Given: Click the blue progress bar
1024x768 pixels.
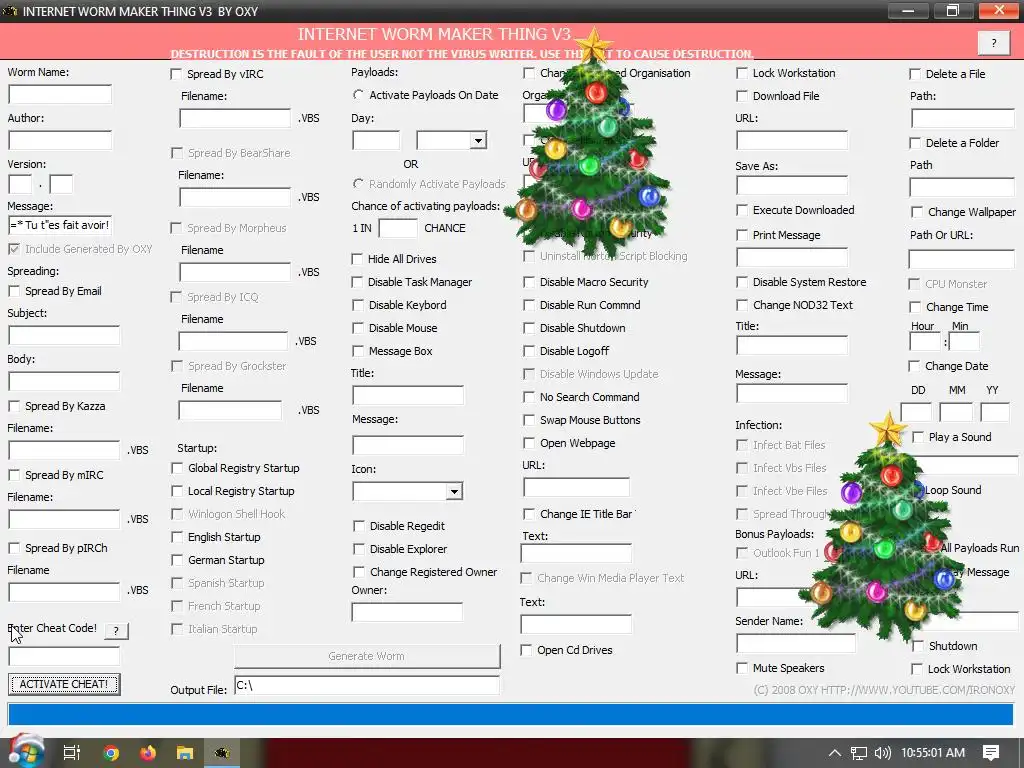Looking at the screenshot, I should [511, 714].
